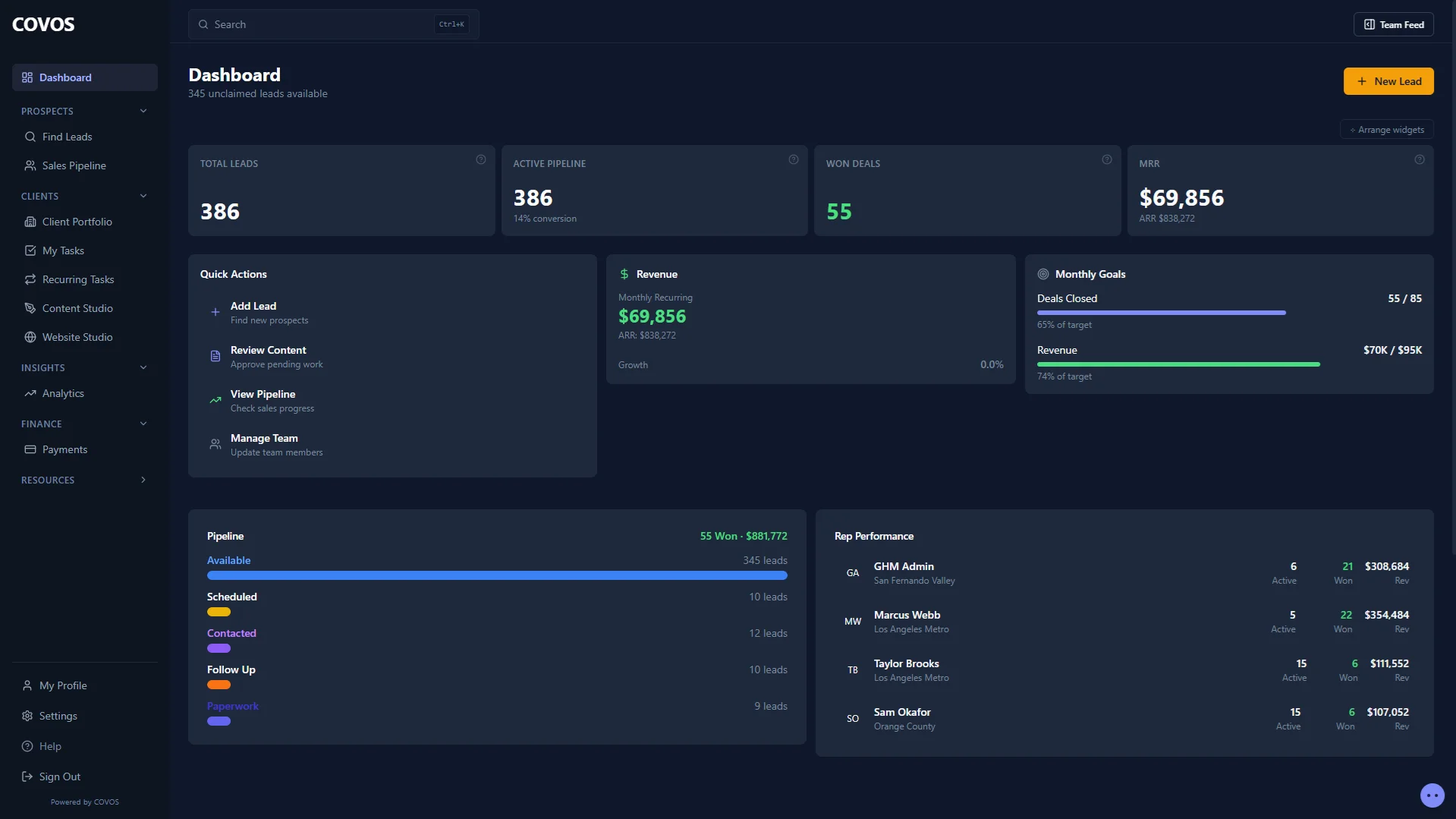Viewport: 1456px width, 819px height.
Task: Open the Payments section in sidebar
Action: click(x=65, y=449)
